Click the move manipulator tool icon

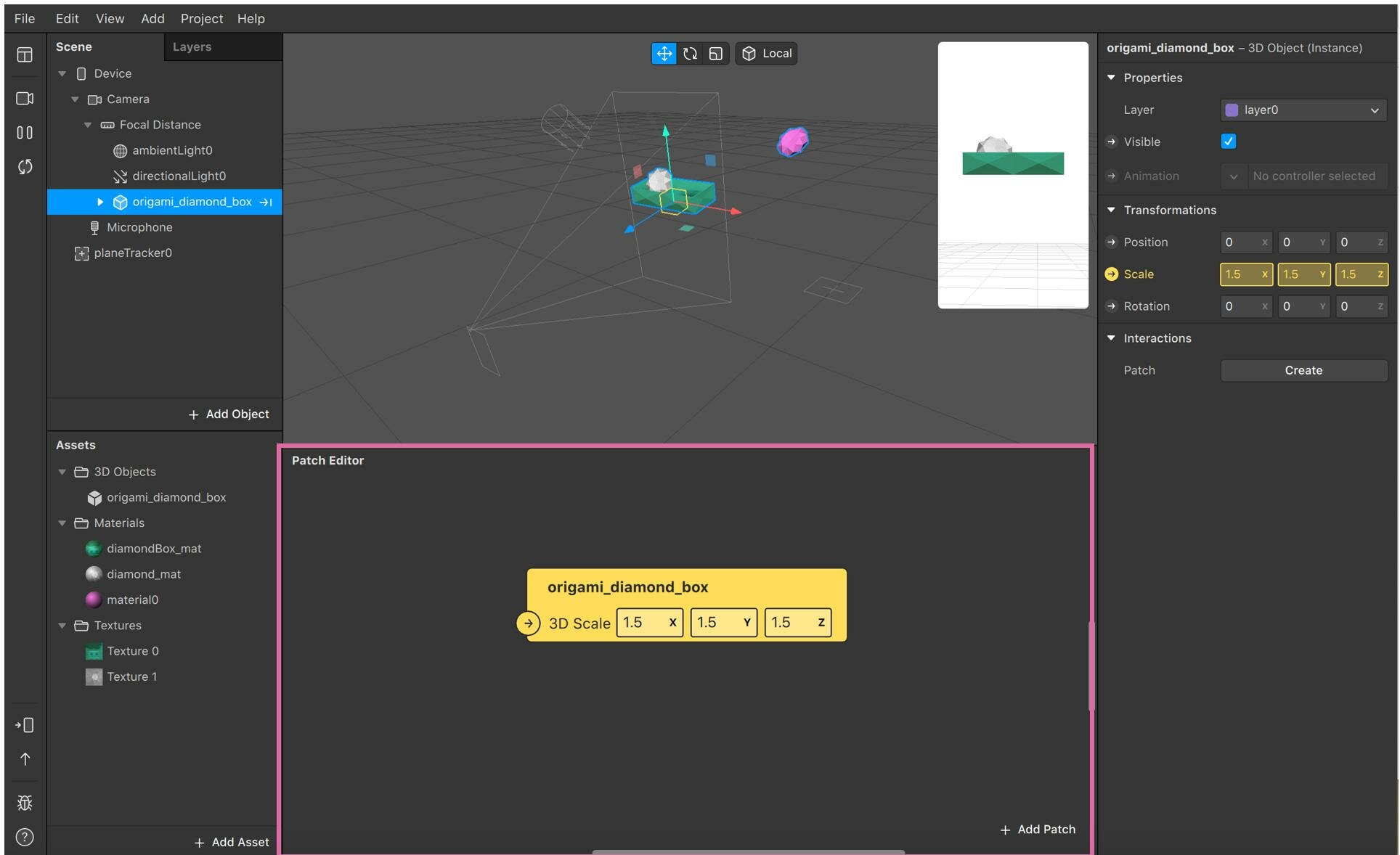click(664, 54)
